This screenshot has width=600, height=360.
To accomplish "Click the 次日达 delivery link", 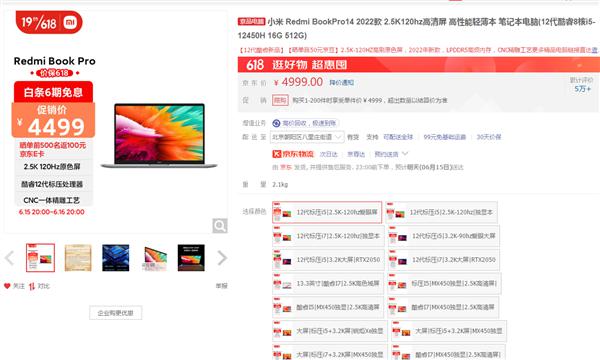I will [329, 154].
